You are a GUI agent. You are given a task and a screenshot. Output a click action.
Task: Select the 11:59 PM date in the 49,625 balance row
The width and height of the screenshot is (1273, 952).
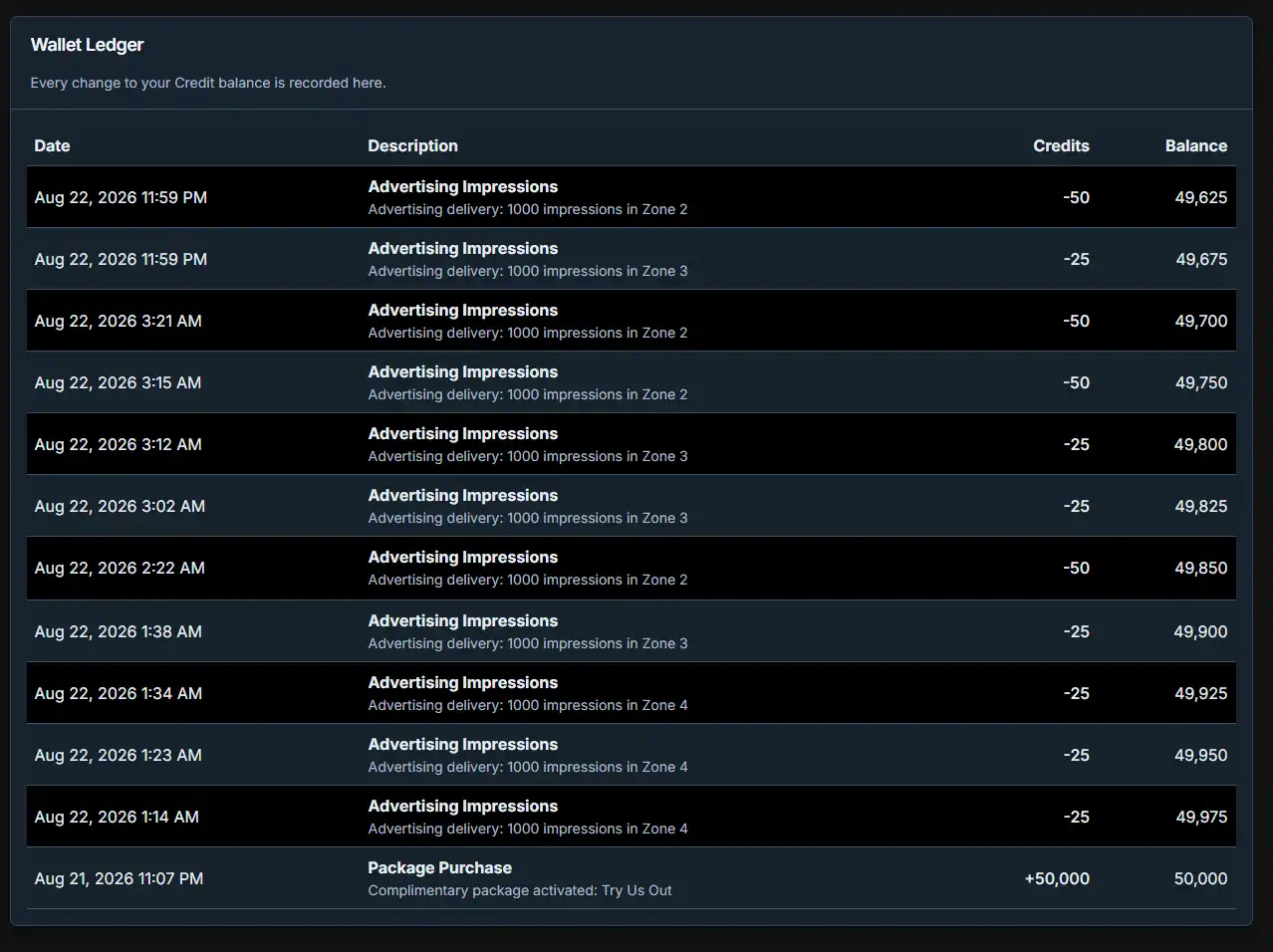click(x=121, y=197)
